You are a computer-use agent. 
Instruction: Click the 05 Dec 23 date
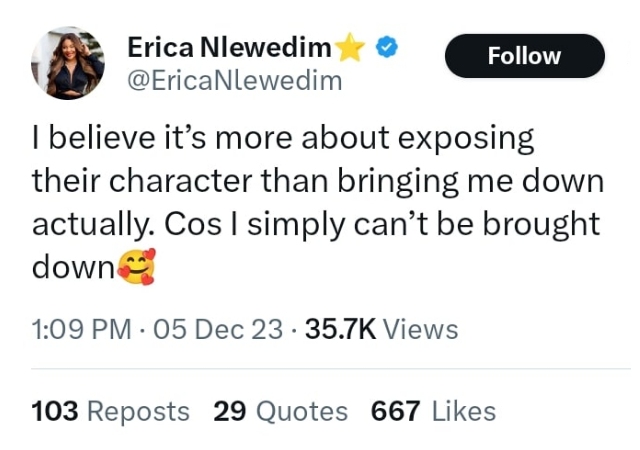coord(219,329)
